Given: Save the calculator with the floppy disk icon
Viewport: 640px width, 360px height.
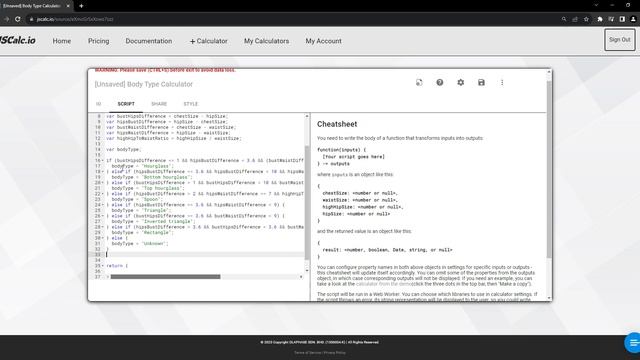Looking at the screenshot, I should 481,82.
